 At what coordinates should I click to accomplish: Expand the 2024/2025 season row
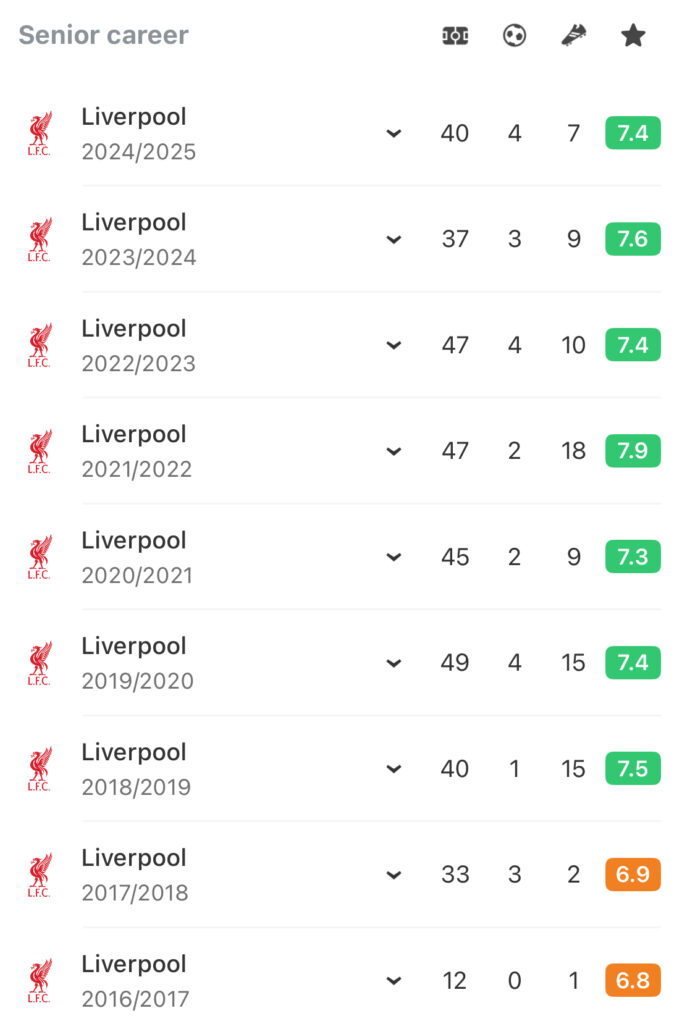tap(393, 134)
